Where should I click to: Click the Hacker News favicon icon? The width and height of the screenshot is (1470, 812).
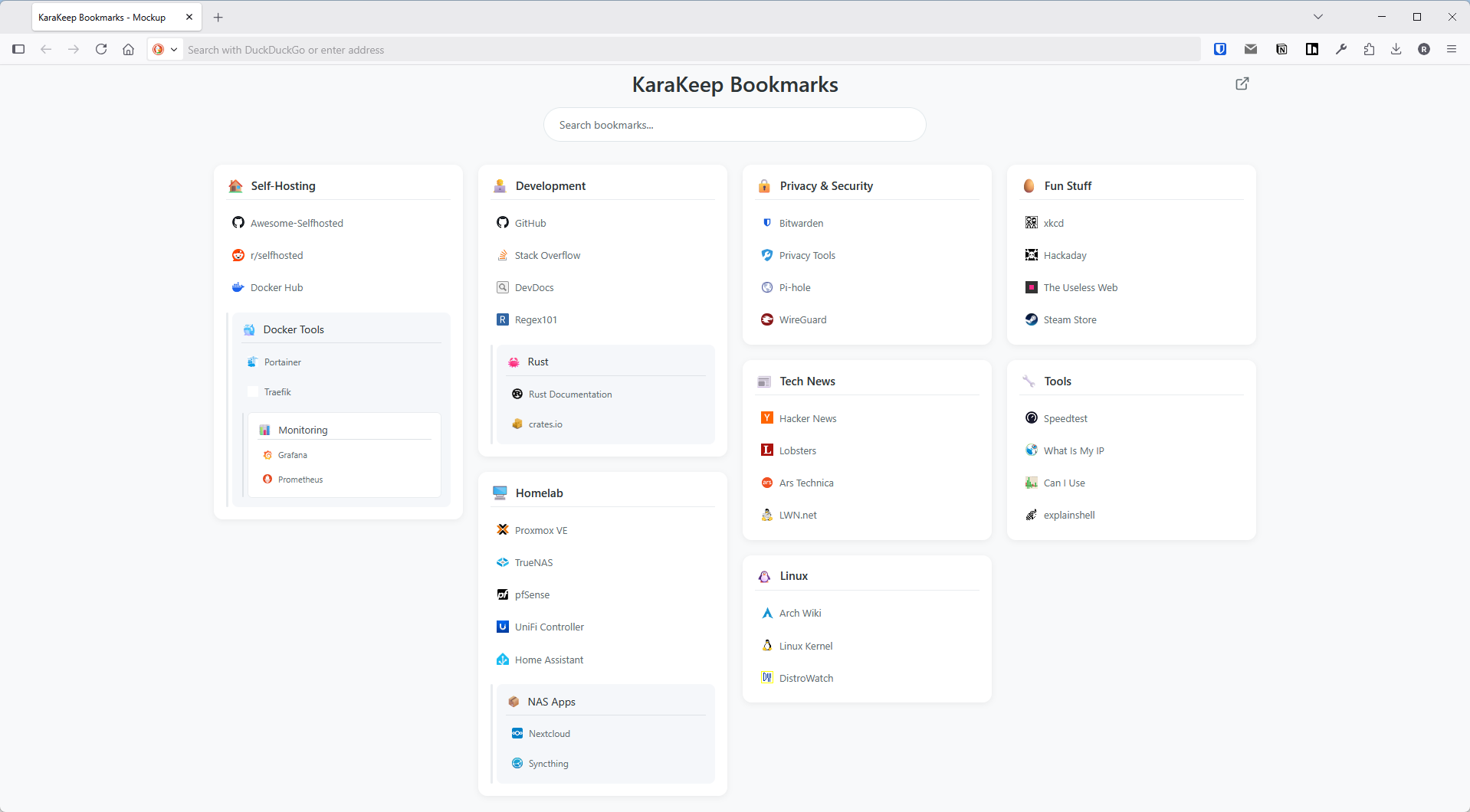pyautogui.click(x=766, y=418)
